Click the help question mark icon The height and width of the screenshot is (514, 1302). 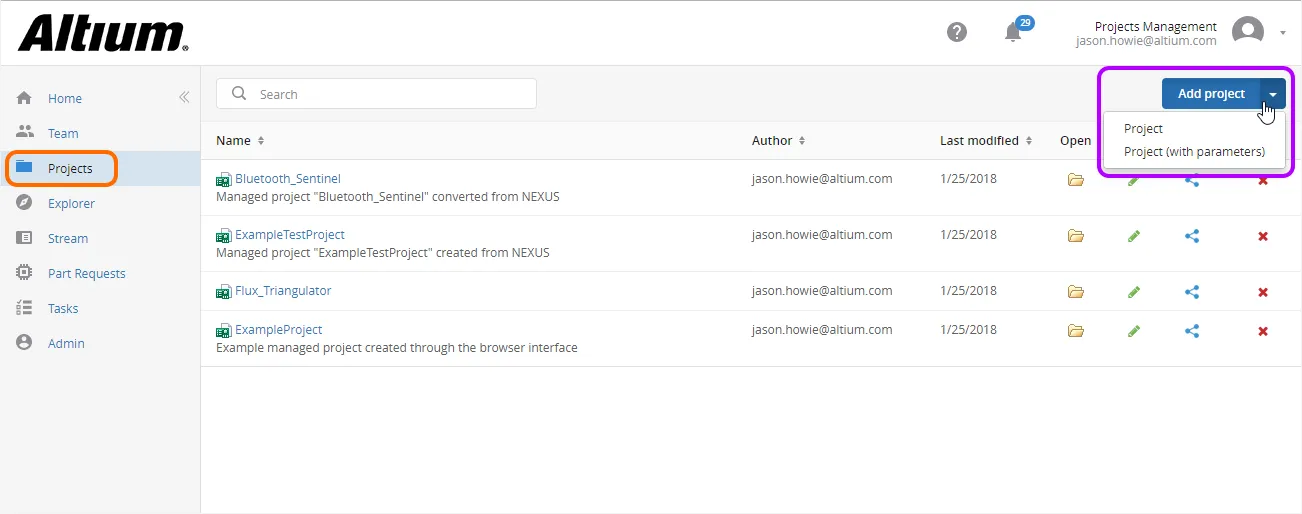point(957,32)
